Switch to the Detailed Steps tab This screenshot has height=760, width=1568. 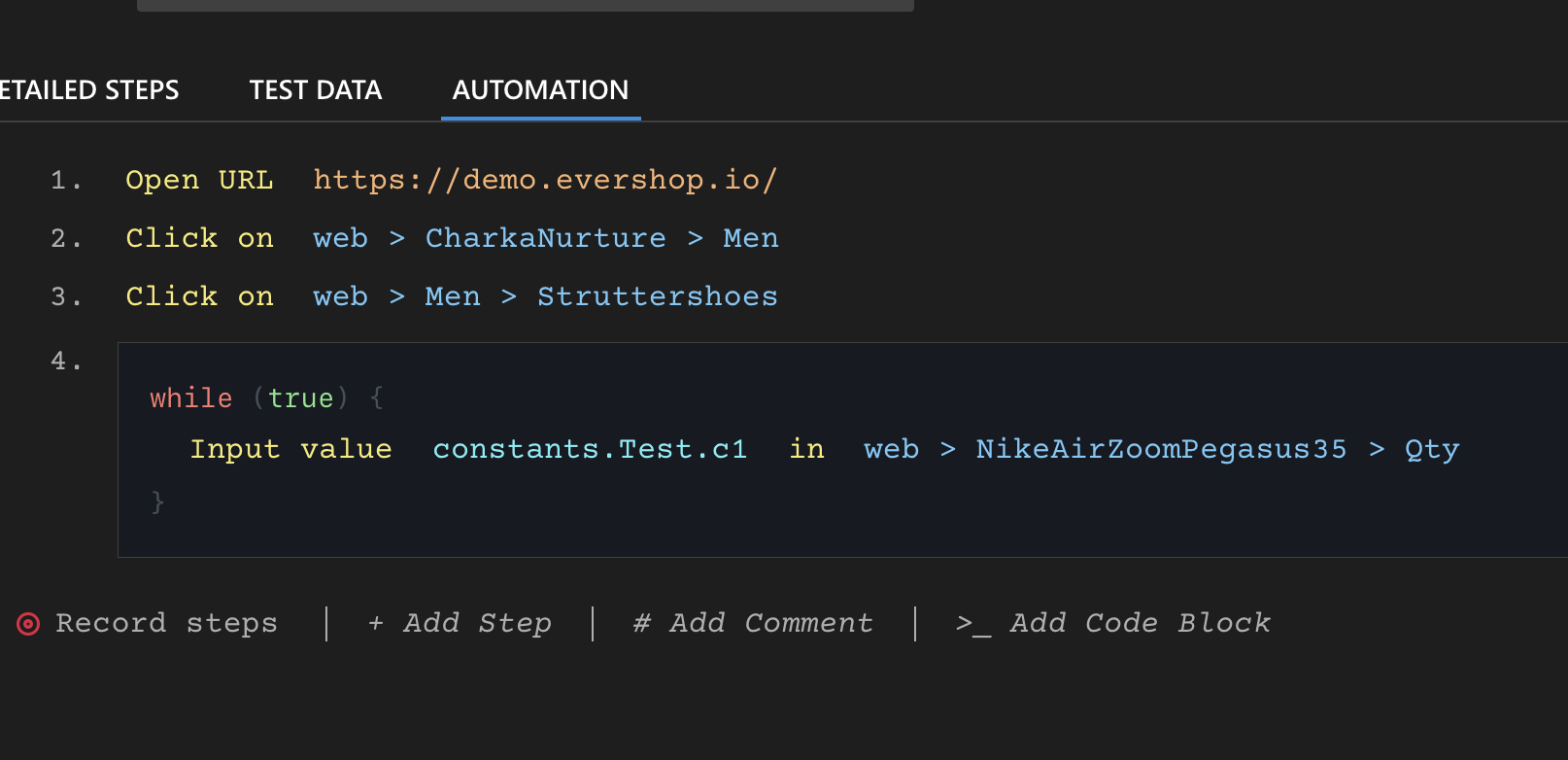pyautogui.click(x=88, y=90)
